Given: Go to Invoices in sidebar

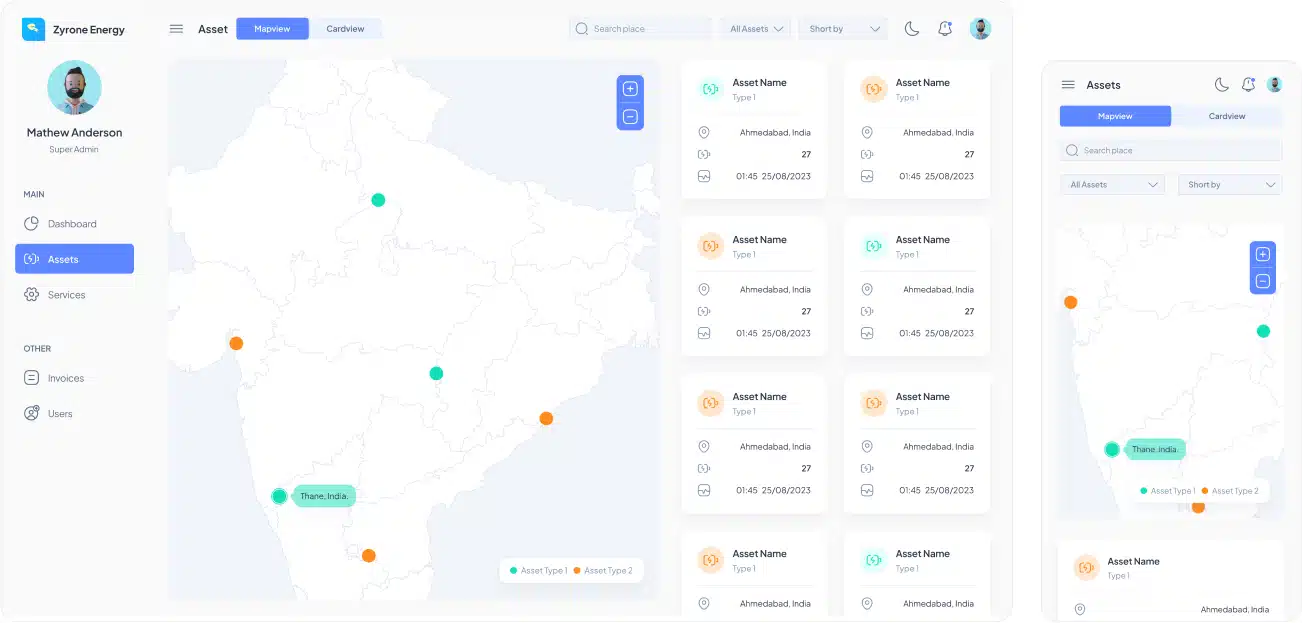Looking at the screenshot, I should [x=66, y=378].
